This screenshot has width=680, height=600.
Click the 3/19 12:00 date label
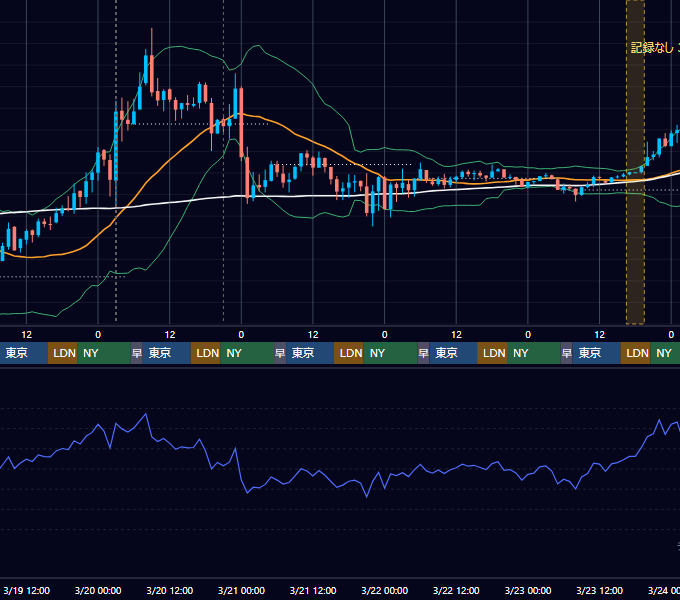pos(26,590)
